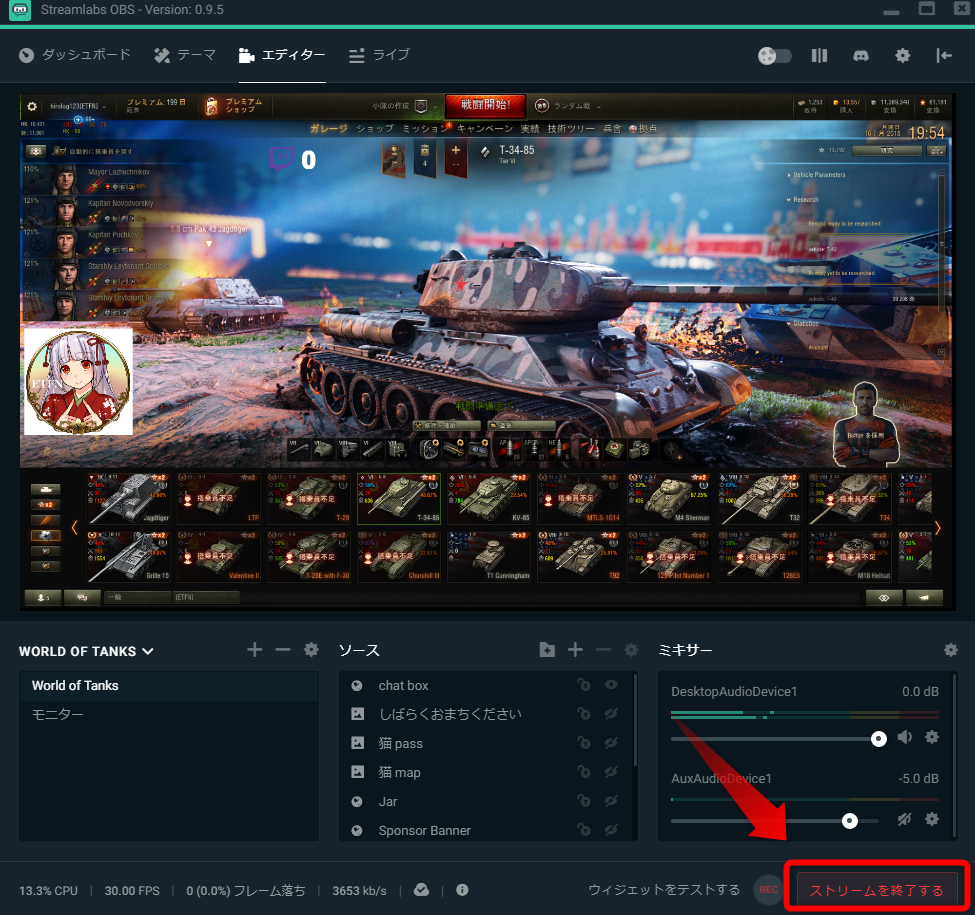Select the 猫 pass source
Screen dimensions: 975x915
pyautogui.click(x=400, y=743)
